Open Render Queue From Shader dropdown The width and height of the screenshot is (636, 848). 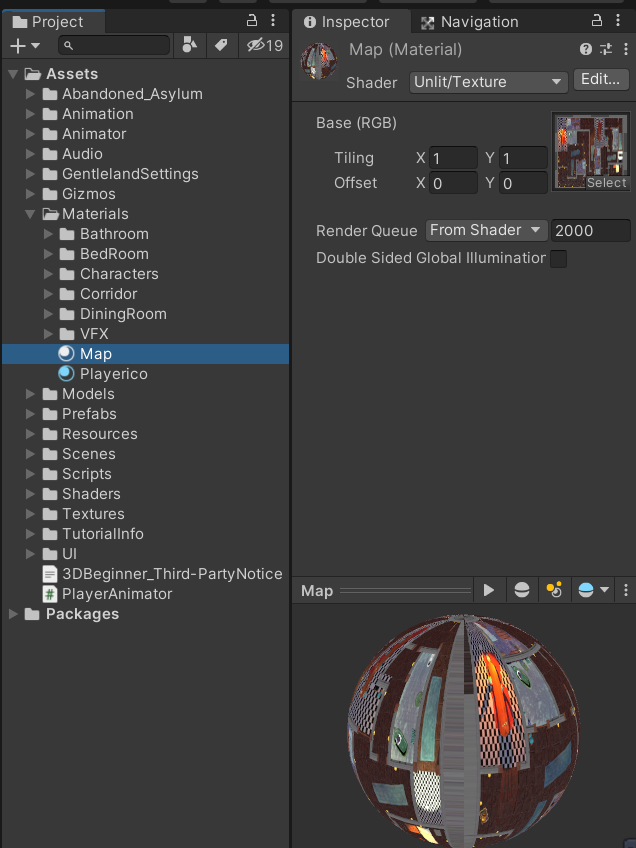(486, 230)
